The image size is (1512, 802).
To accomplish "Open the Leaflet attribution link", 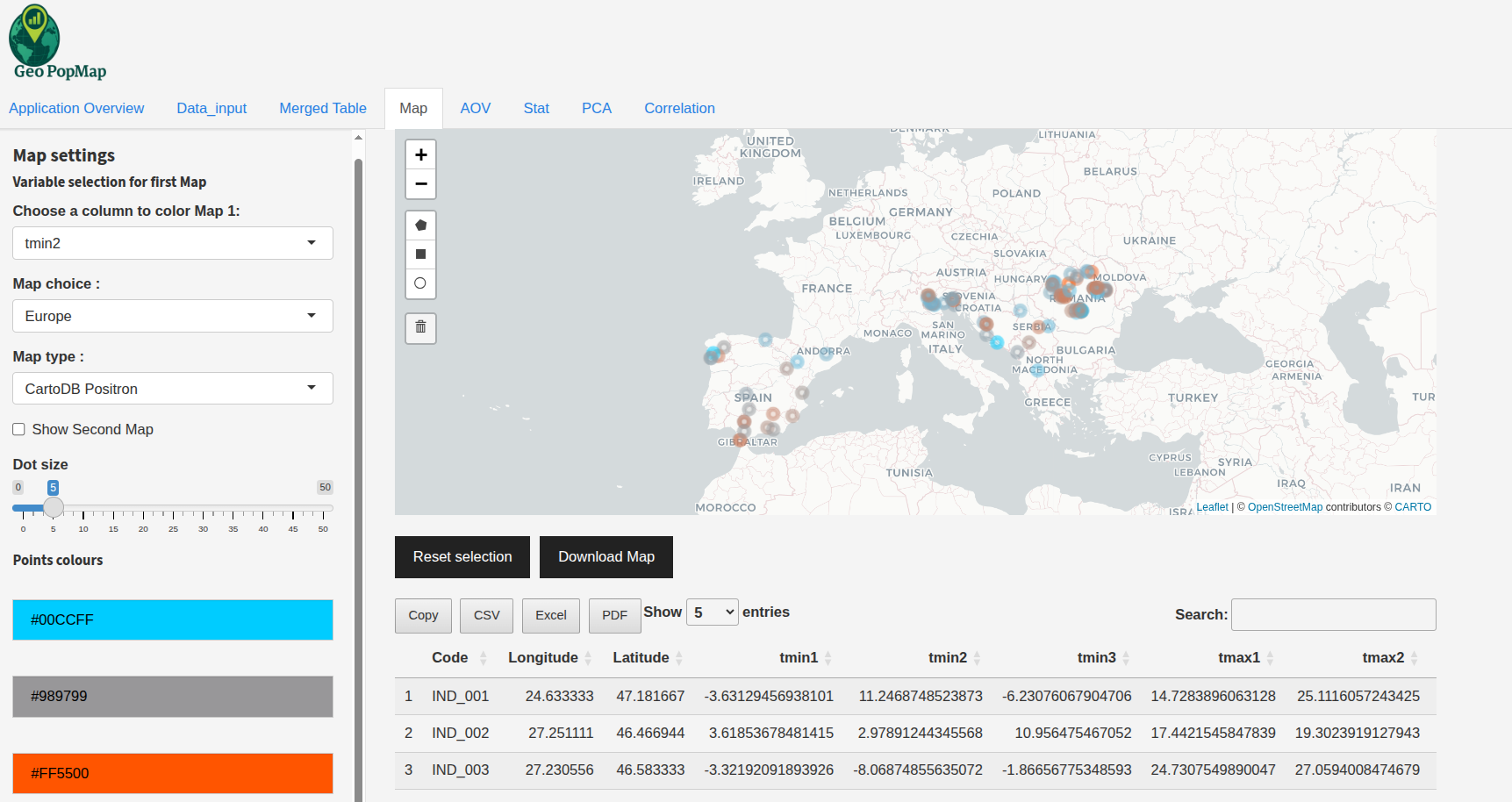I will pyautogui.click(x=1212, y=507).
